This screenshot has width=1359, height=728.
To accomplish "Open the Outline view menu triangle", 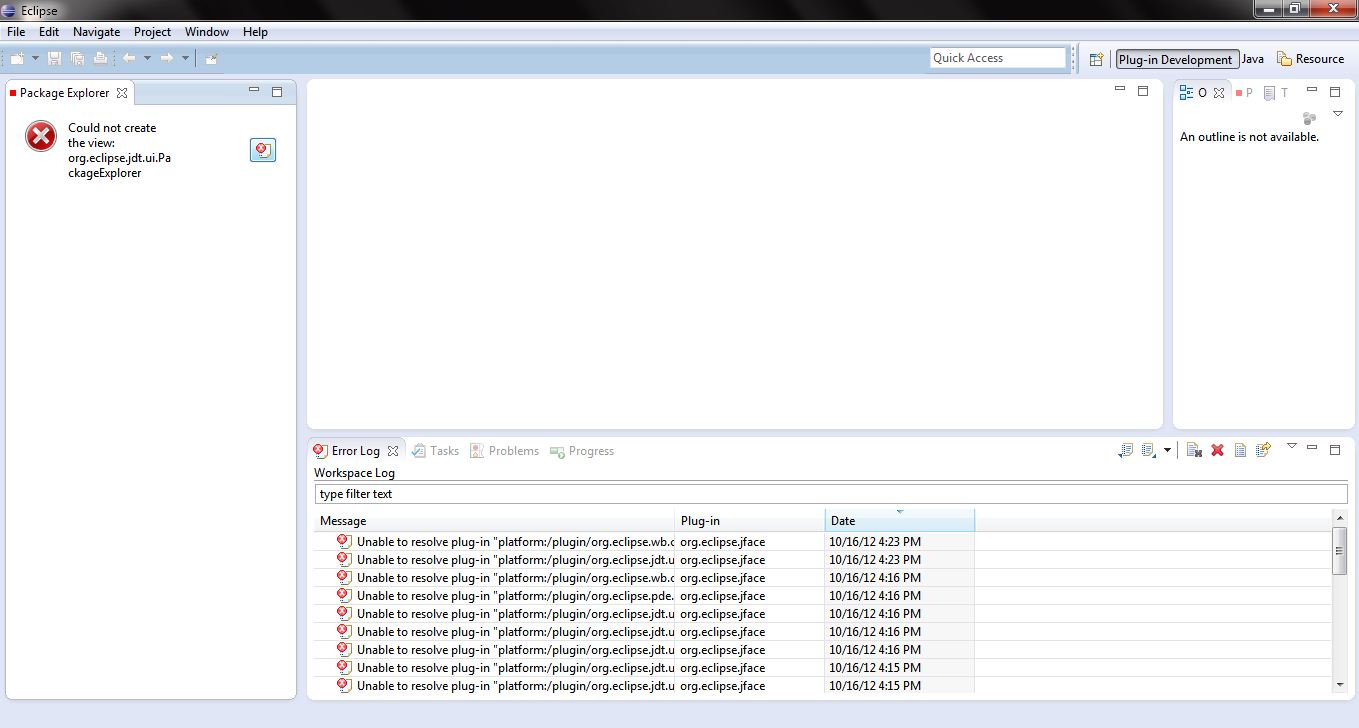I will [x=1338, y=114].
